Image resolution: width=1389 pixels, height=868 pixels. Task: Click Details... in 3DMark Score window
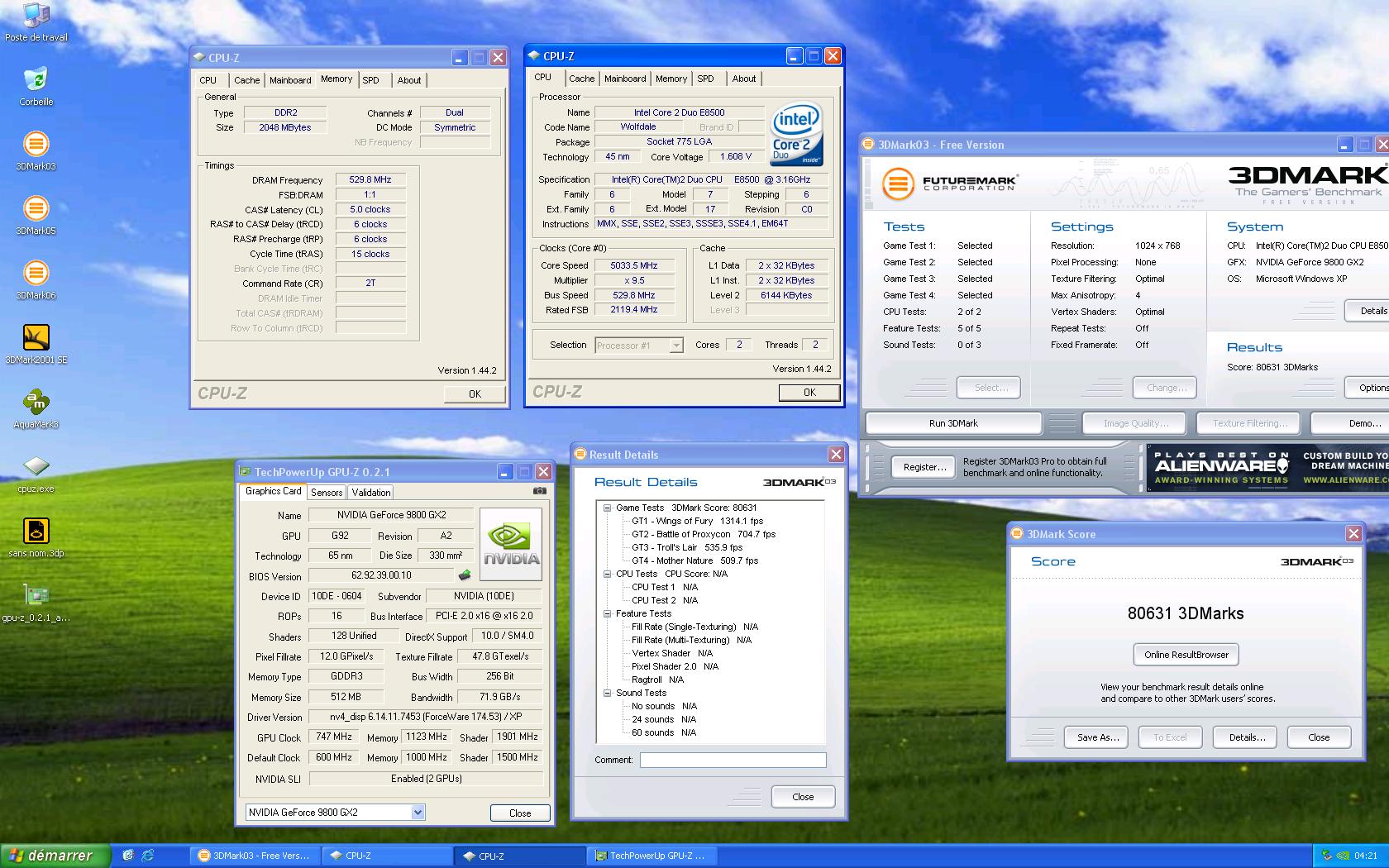click(1245, 737)
